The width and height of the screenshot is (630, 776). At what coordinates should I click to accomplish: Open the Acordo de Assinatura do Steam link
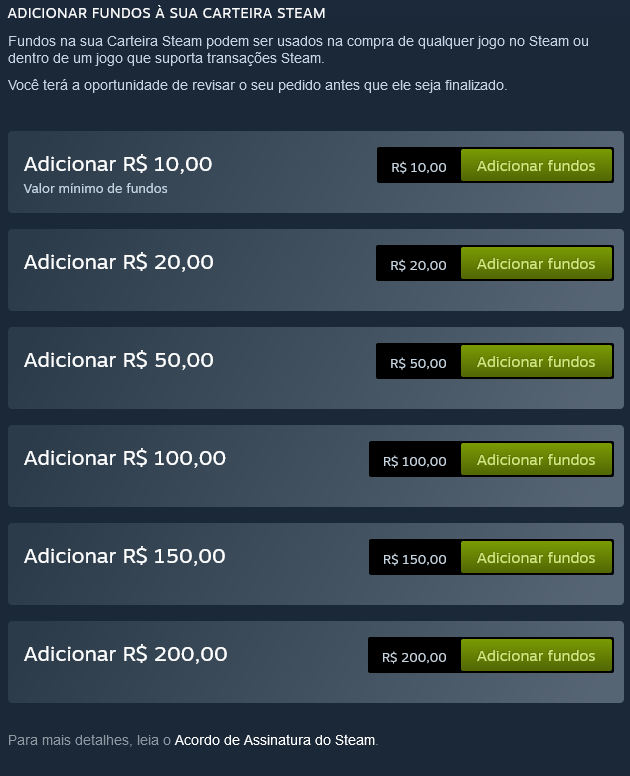tap(275, 740)
